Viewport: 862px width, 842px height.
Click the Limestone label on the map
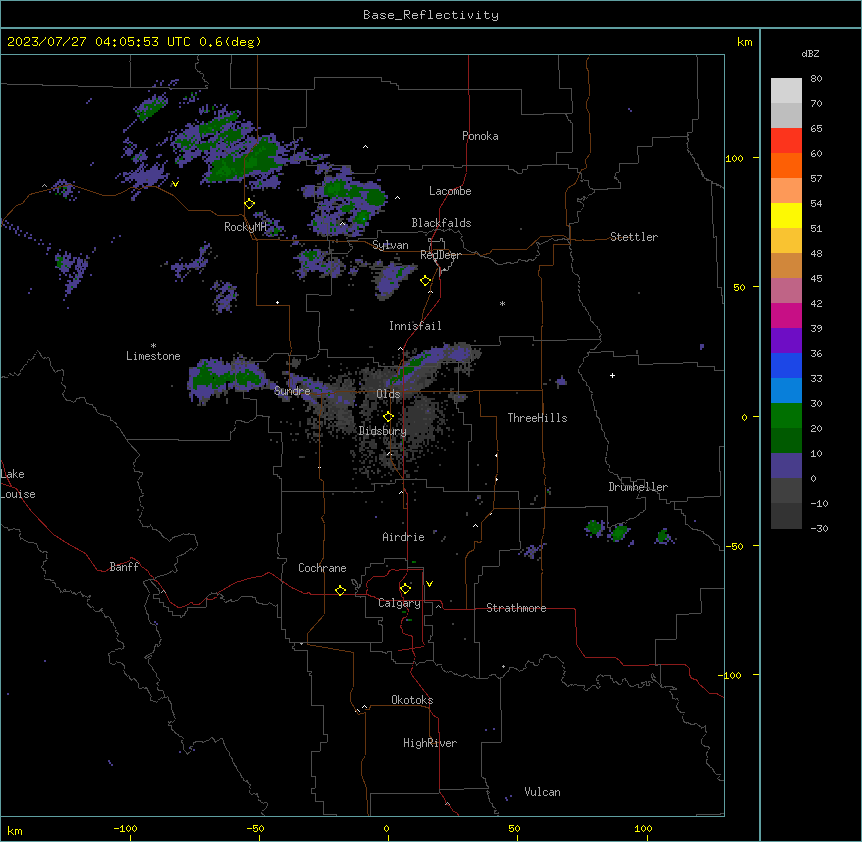coord(153,356)
